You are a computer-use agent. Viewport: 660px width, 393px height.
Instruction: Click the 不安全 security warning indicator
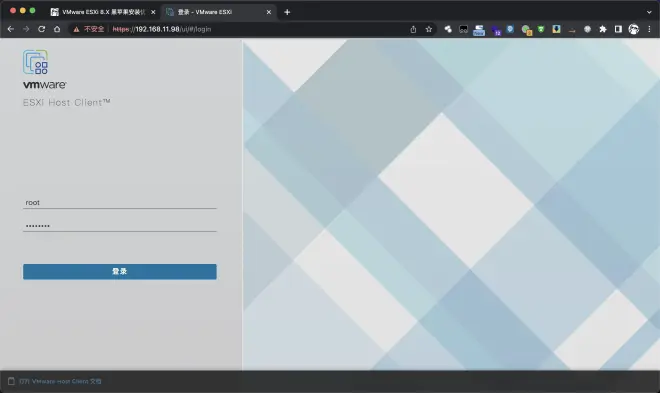(x=89, y=29)
